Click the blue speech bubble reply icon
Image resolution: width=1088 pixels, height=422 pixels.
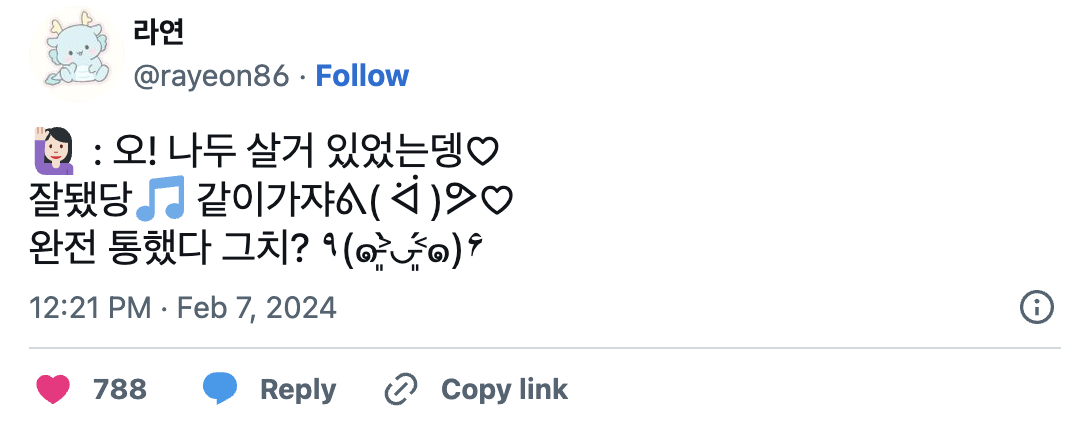(220, 388)
